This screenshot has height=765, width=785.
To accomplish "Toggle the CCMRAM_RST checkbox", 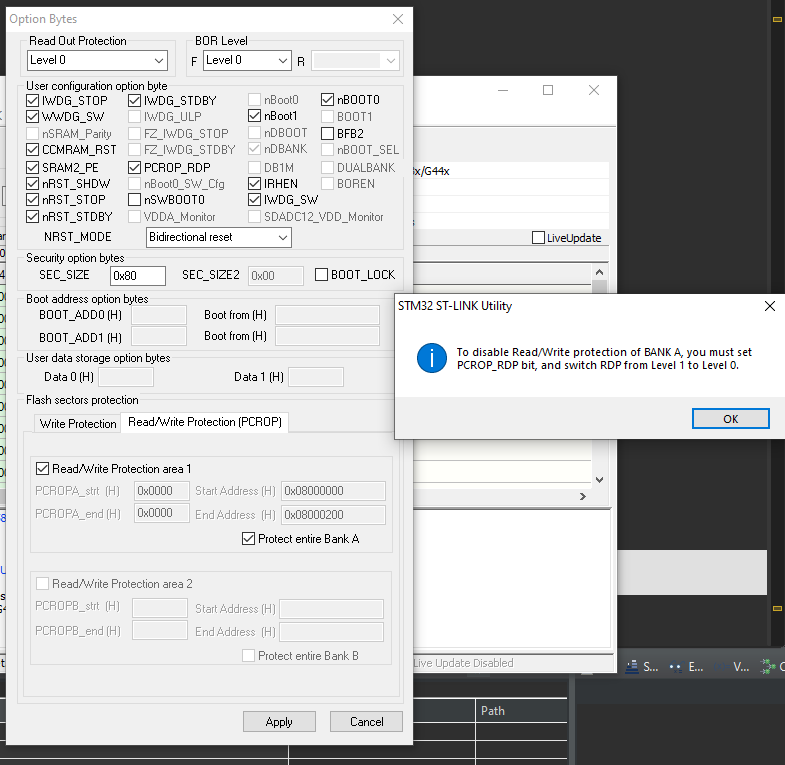I will tap(33, 150).
